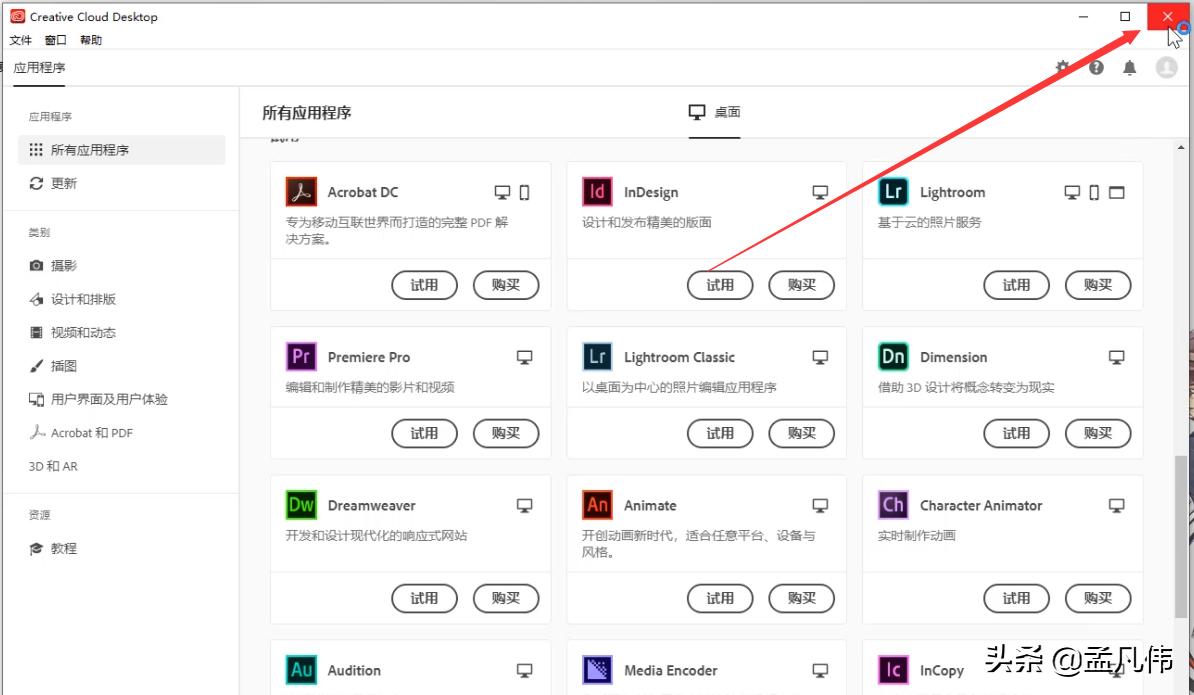Click the InDesign app icon
The image size is (1194, 695).
click(597, 192)
